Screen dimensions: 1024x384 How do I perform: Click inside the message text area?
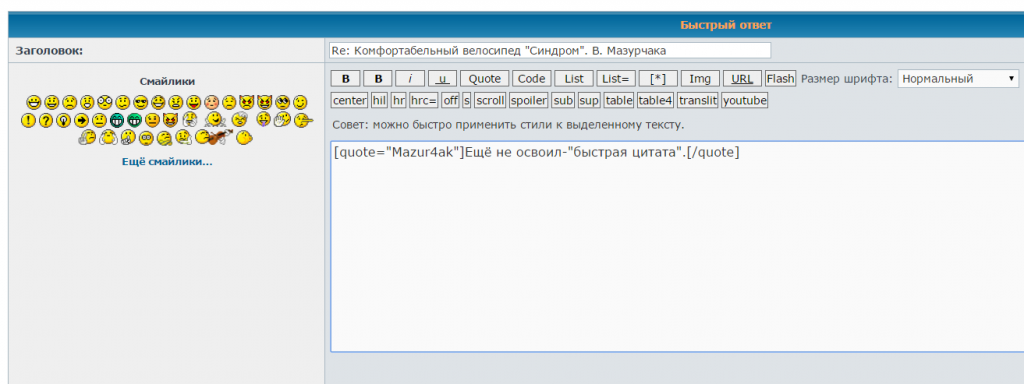[677, 246]
